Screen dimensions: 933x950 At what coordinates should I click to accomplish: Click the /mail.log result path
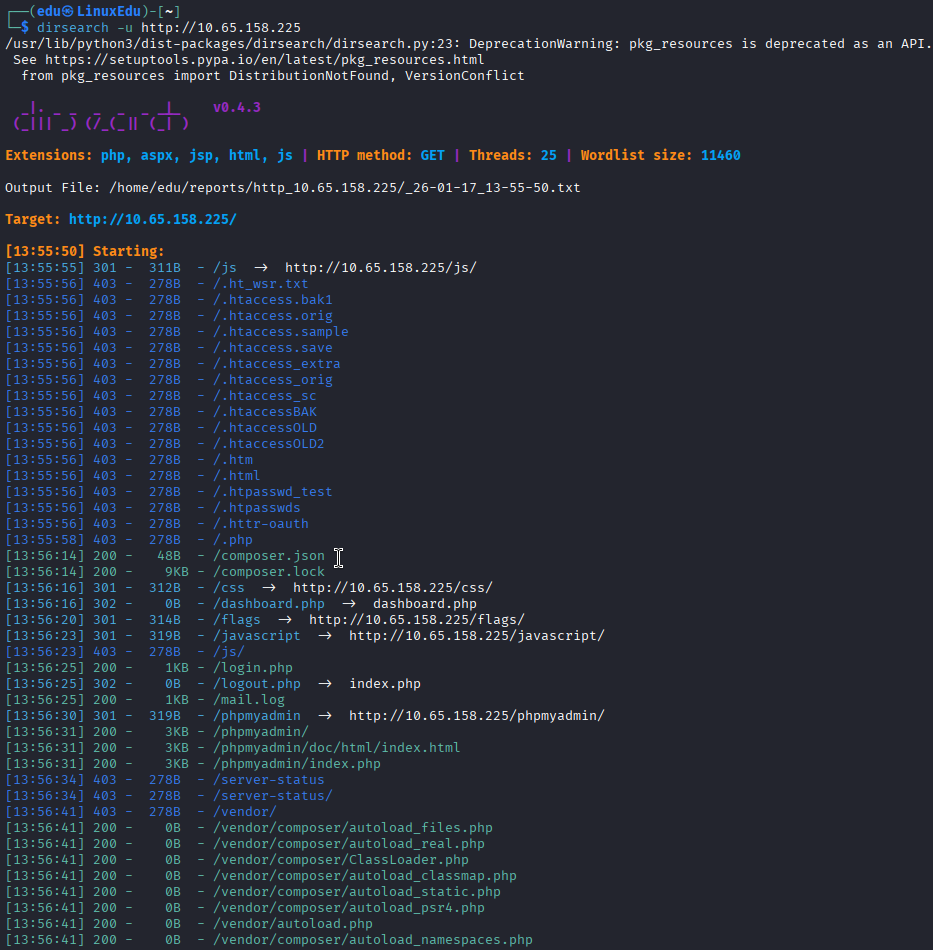point(249,700)
